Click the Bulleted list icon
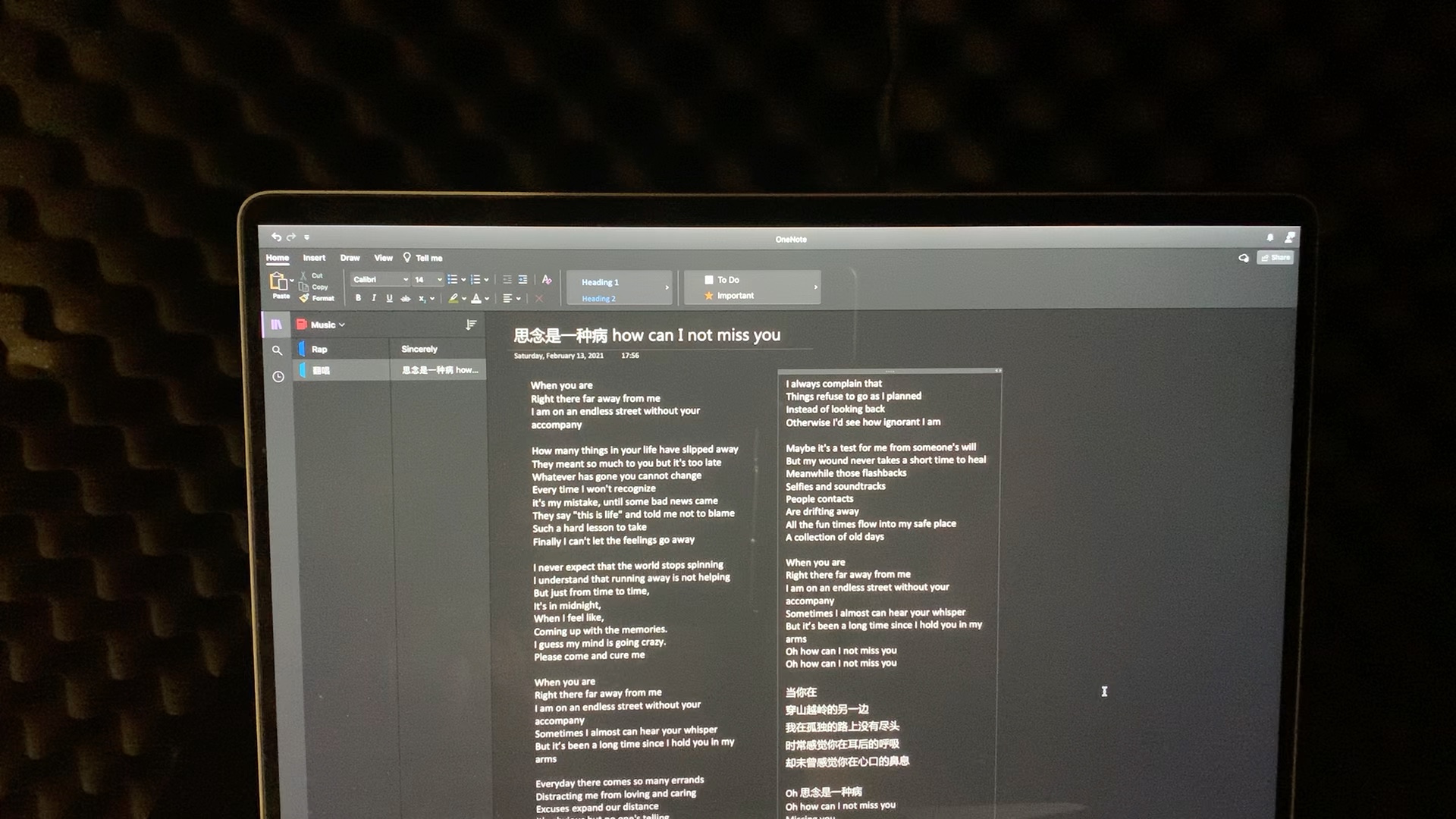This screenshot has height=819, width=1456. pyautogui.click(x=452, y=280)
